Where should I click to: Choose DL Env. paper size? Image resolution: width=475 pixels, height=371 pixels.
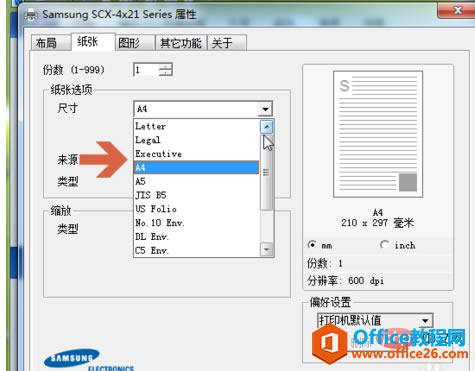(x=196, y=237)
